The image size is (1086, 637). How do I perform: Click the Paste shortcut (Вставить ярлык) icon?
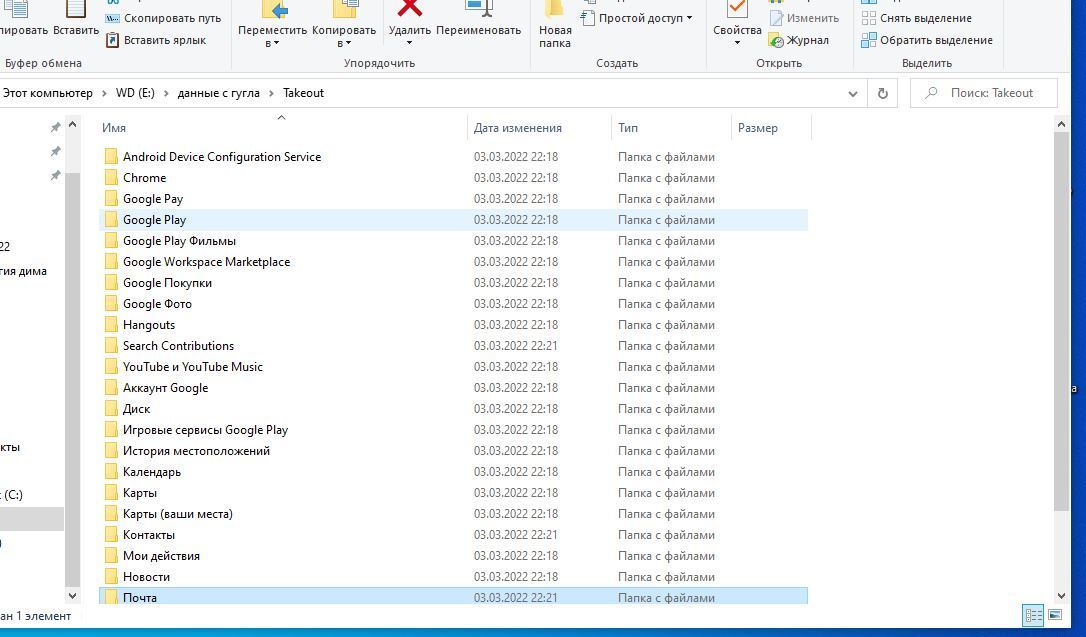[x=113, y=40]
